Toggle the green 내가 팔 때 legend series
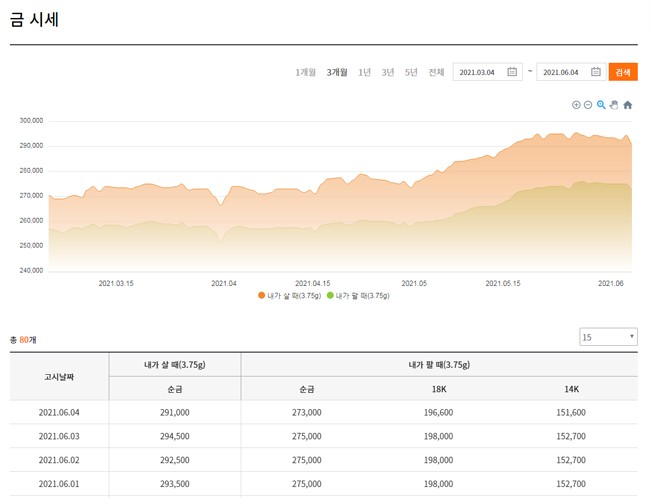This screenshot has height=498, width=650. tap(358, 296)
